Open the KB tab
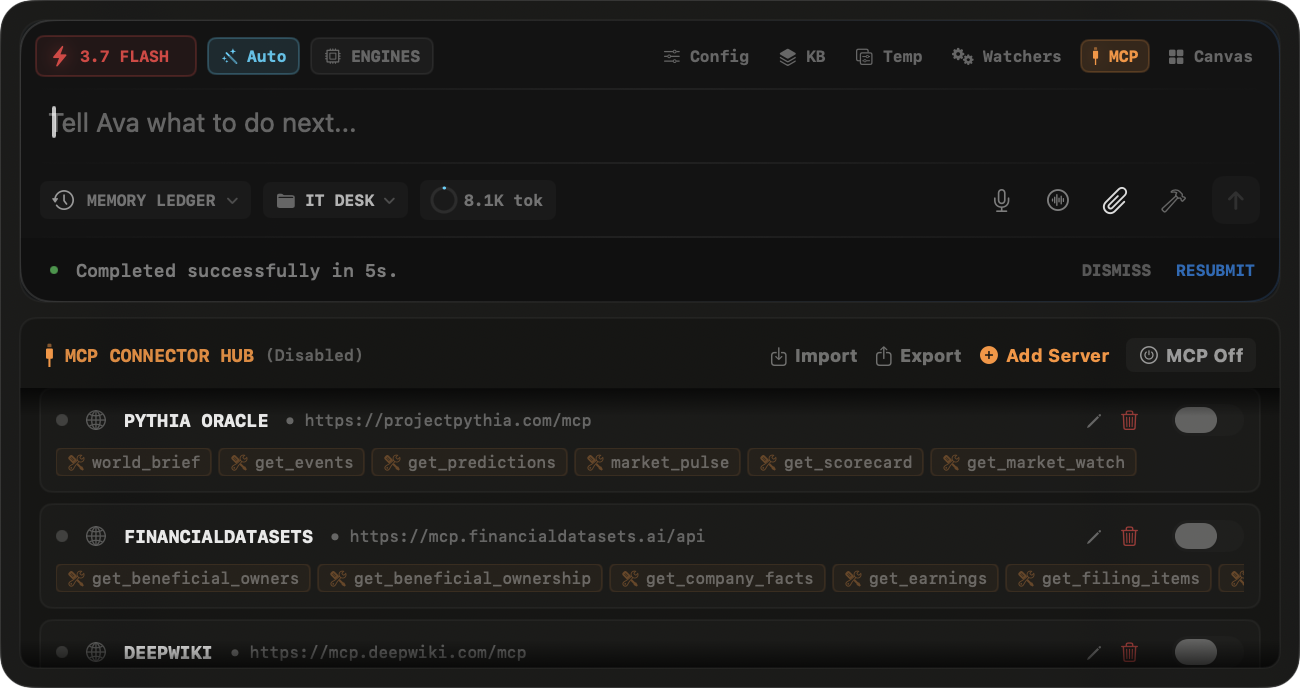 tap(802, 56)
